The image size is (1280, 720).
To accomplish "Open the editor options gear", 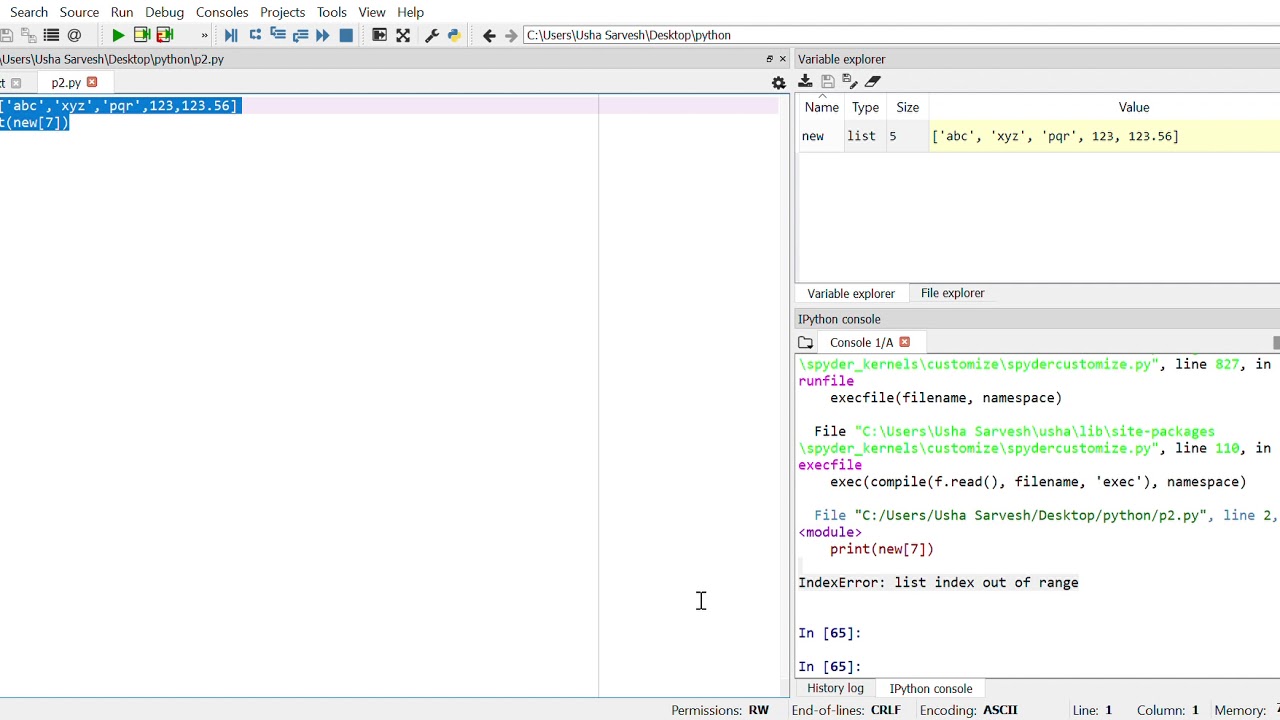I will tap(779, 83).
